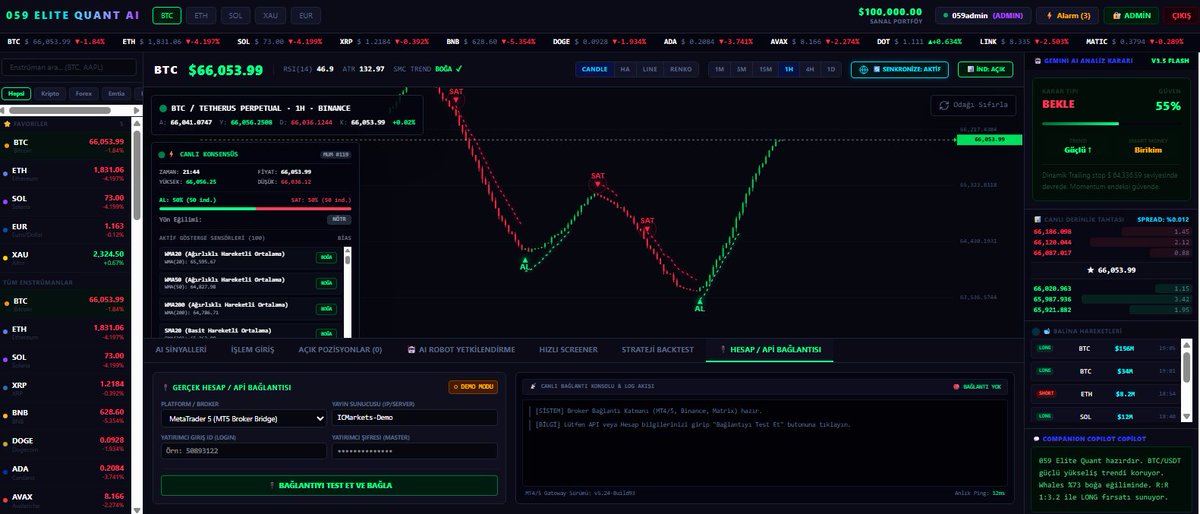Click the DEMO MODU badge
Viewport: 1200px width, 514px height.
coord(472,386)
